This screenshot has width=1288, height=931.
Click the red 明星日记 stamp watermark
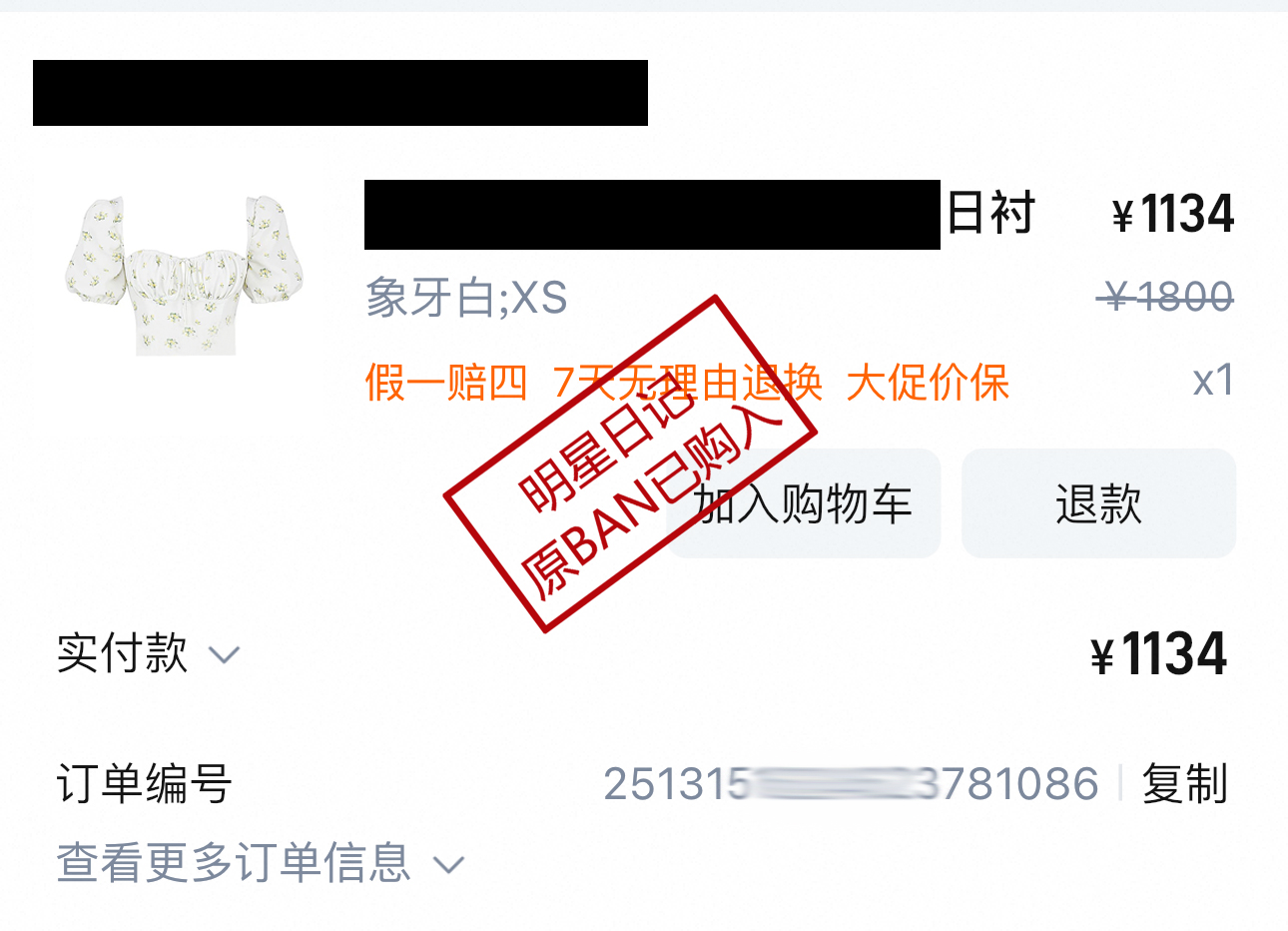click(x=631, y=464)
